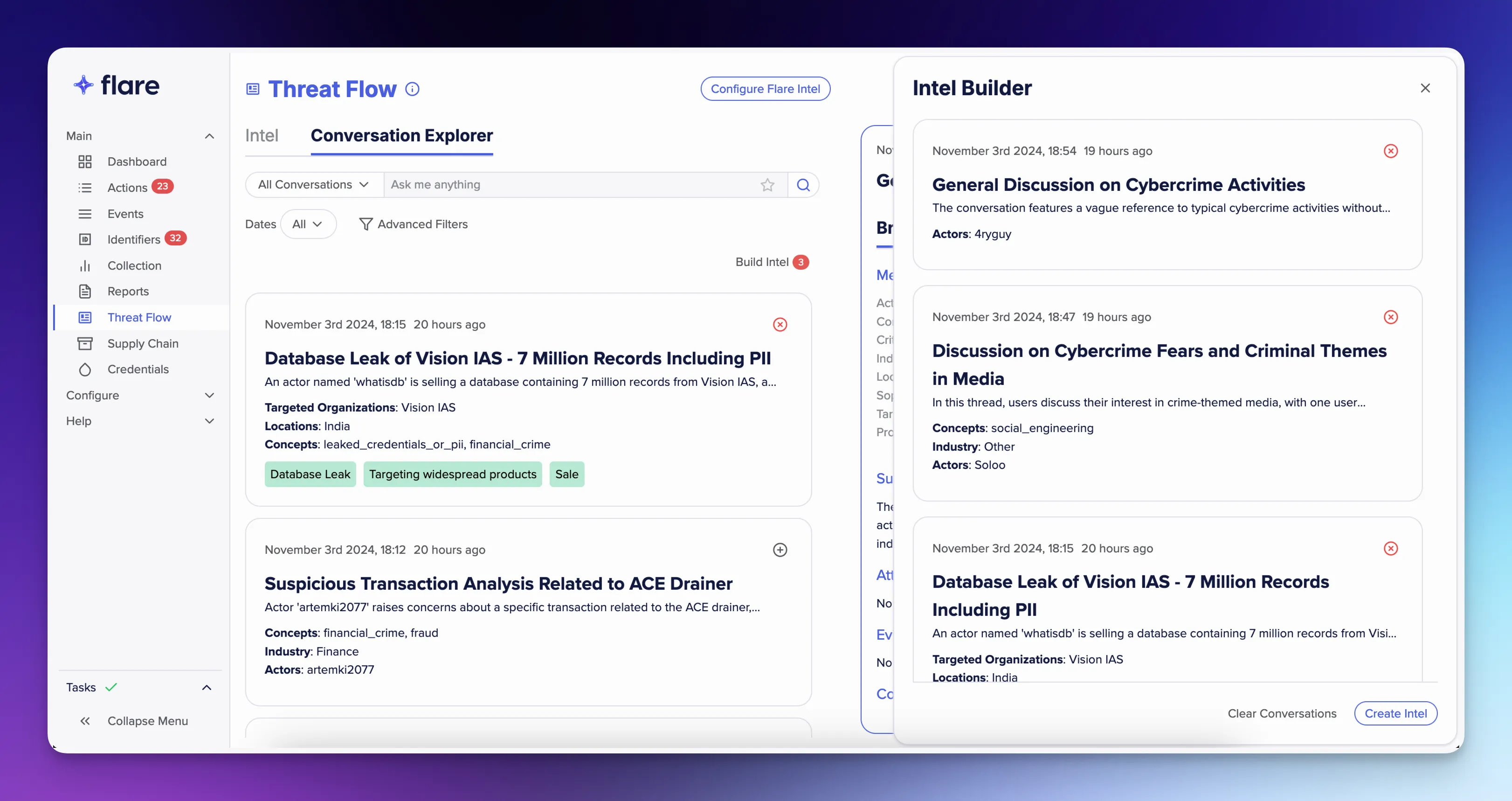This screenshot has height=801, width=1512.
Task: Toggle the Tasks panel chevron
Action: (x=207, y=688)
